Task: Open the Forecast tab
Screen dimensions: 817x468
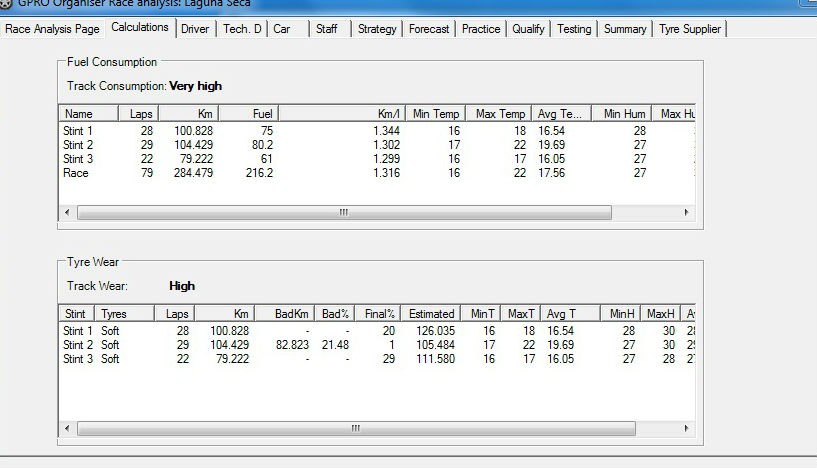Action: [429, 29]
